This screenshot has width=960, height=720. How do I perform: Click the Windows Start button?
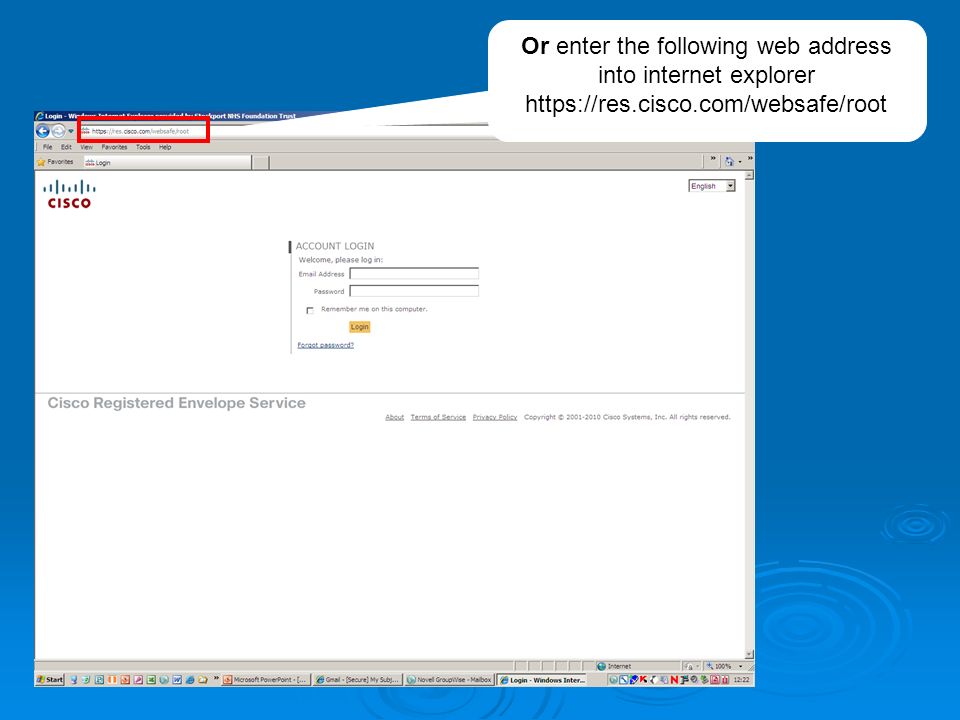pos(50,680)
